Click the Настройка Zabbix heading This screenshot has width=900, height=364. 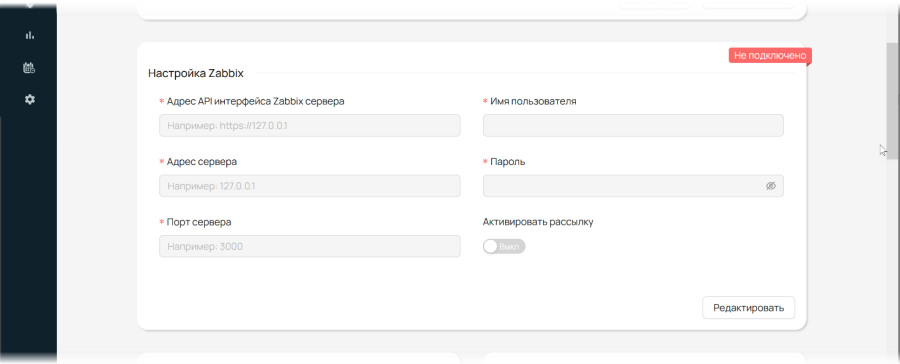click(196, 73)
